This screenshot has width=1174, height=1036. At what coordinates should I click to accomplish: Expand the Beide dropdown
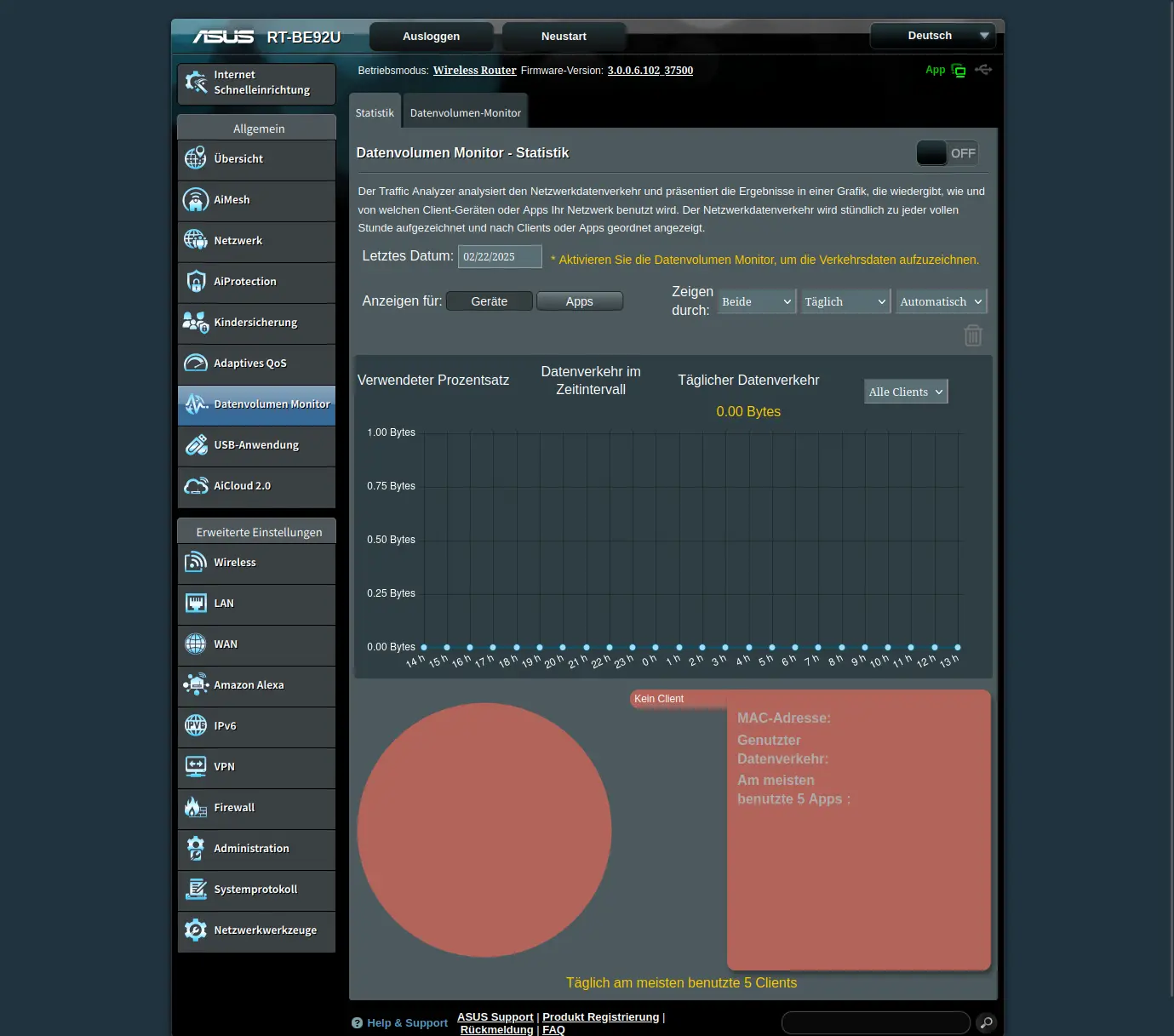click(x=756, y=301)
